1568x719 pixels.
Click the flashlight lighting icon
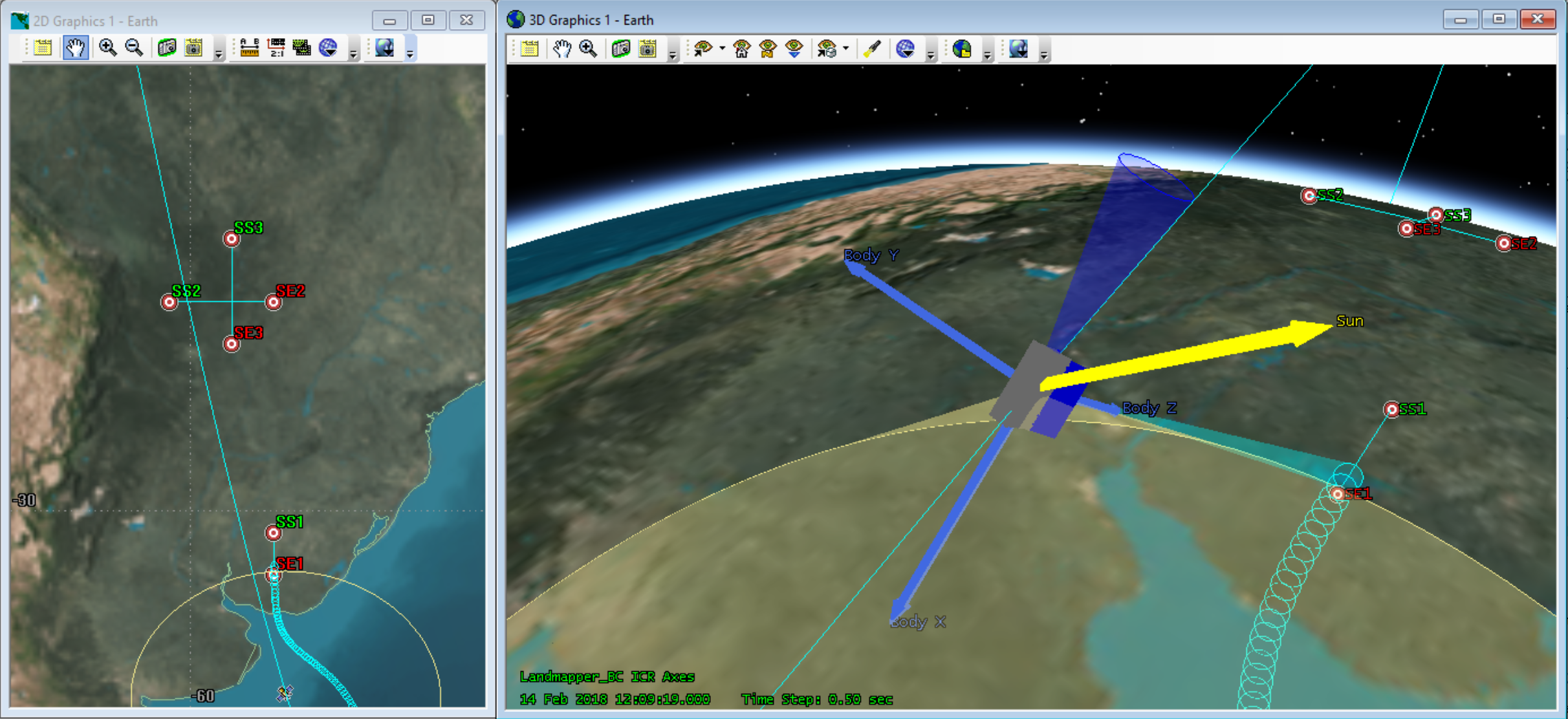872,49
